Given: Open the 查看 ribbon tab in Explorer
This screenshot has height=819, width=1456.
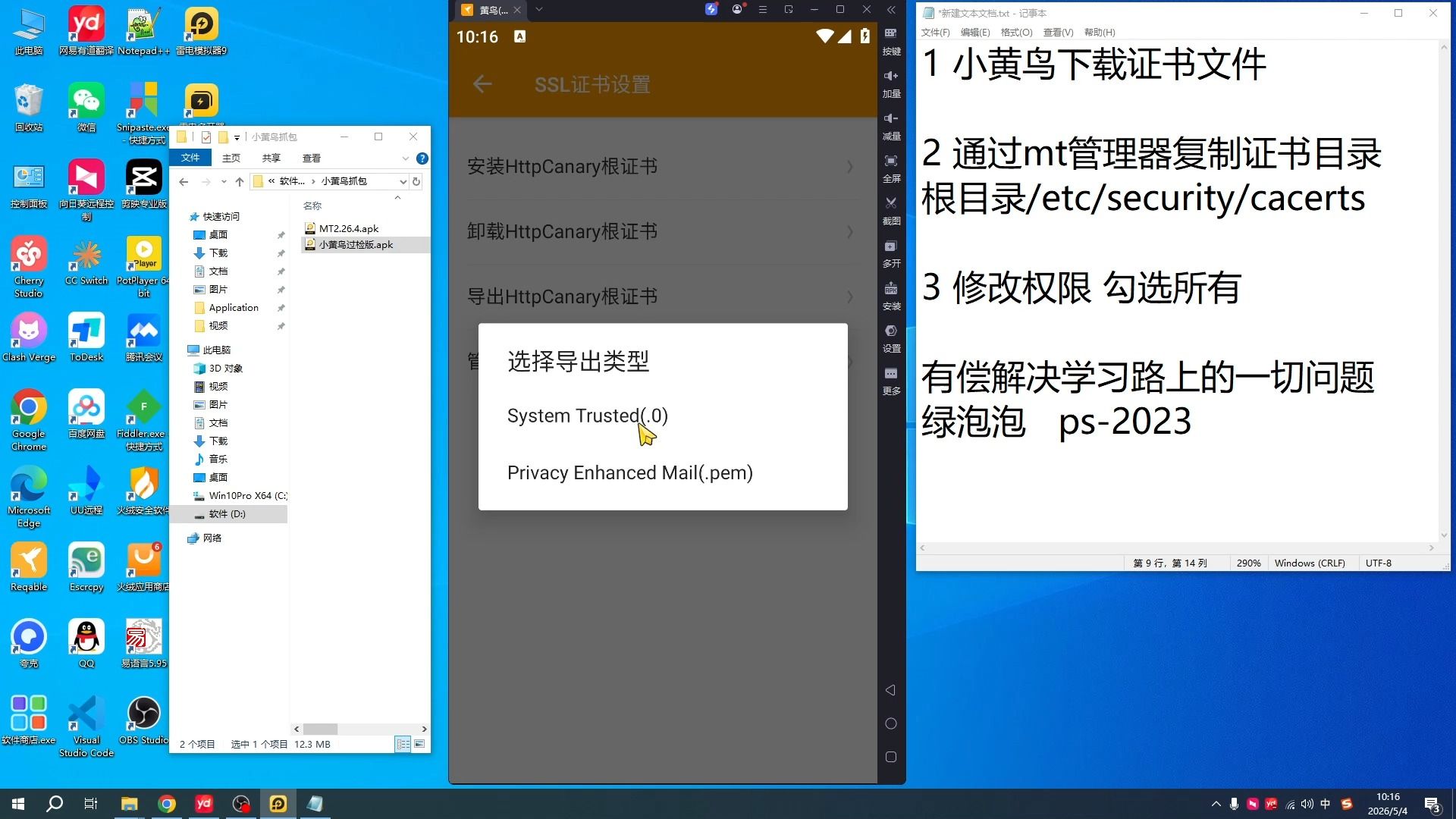Looking at the screenshot, I should tap(312, 158).
